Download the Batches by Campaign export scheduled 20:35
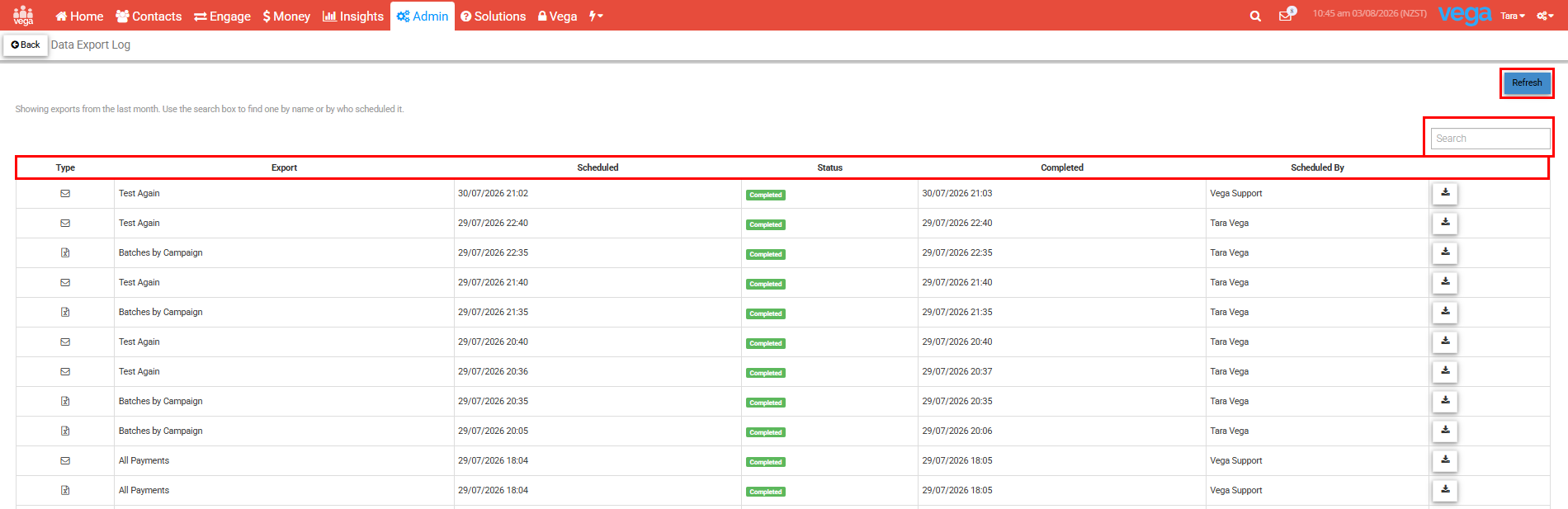1568x509 pixels. (1445, 401)
